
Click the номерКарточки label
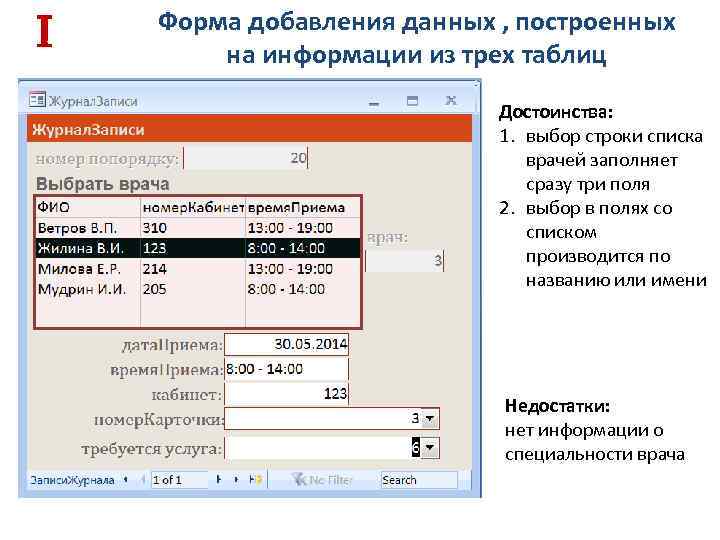pos(159,420)
